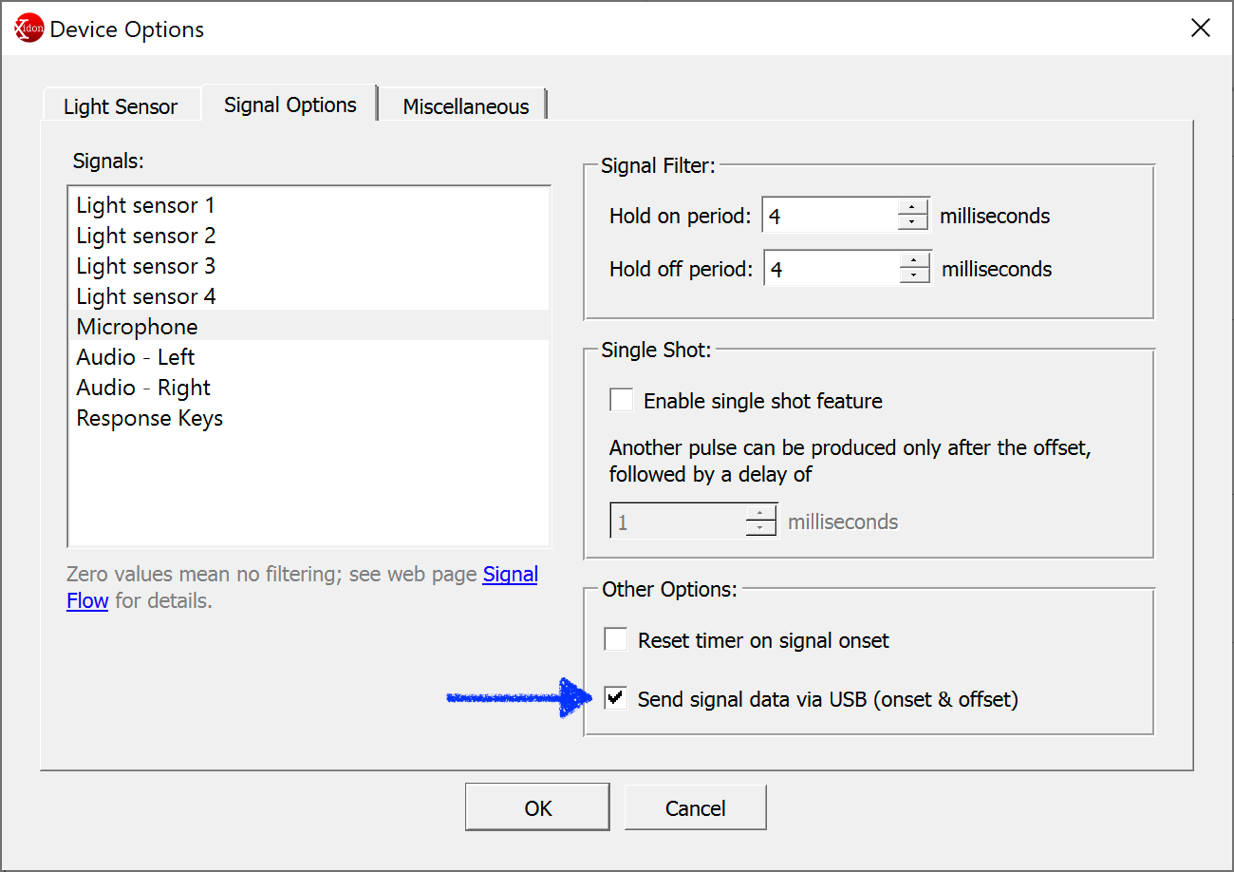
Task: Select the Signal Options tab
Action: [x=290, y=105]
